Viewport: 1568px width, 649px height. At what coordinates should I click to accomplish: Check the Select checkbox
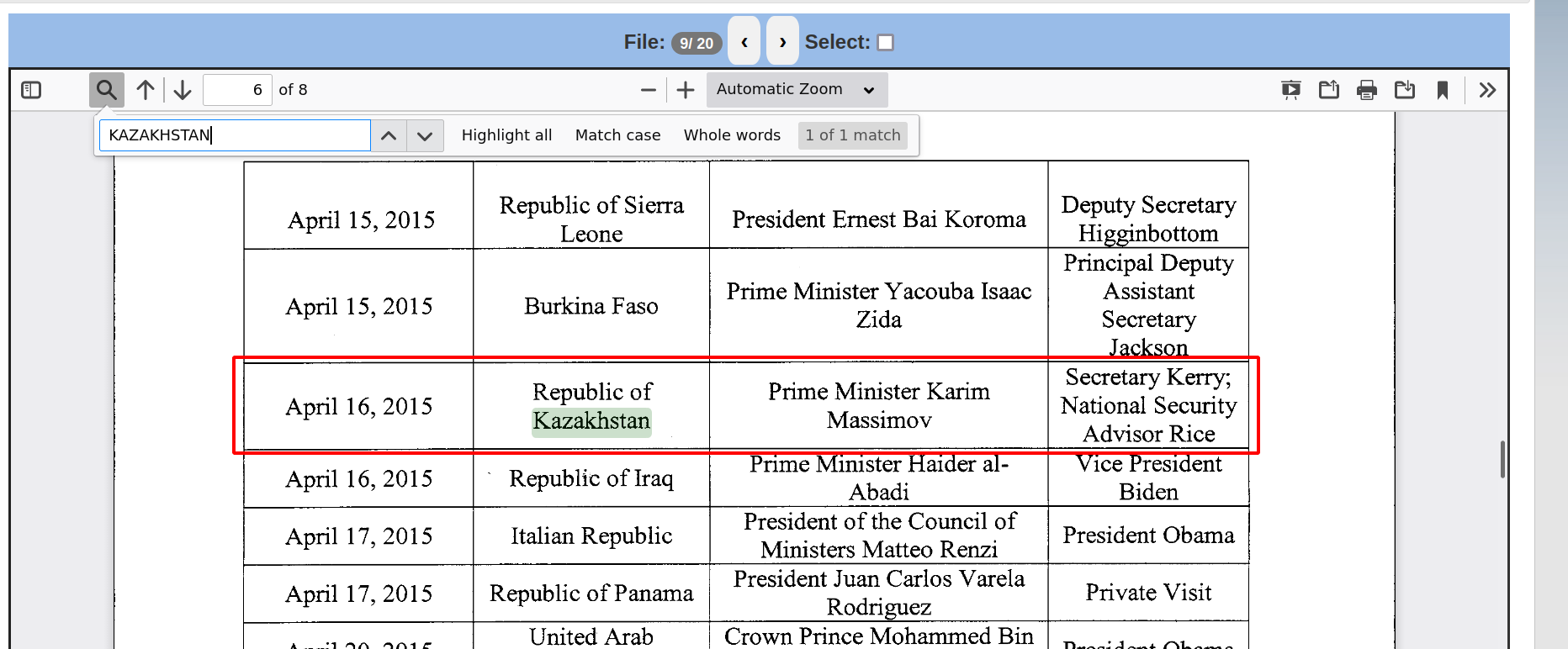click(x=885, y=42)
